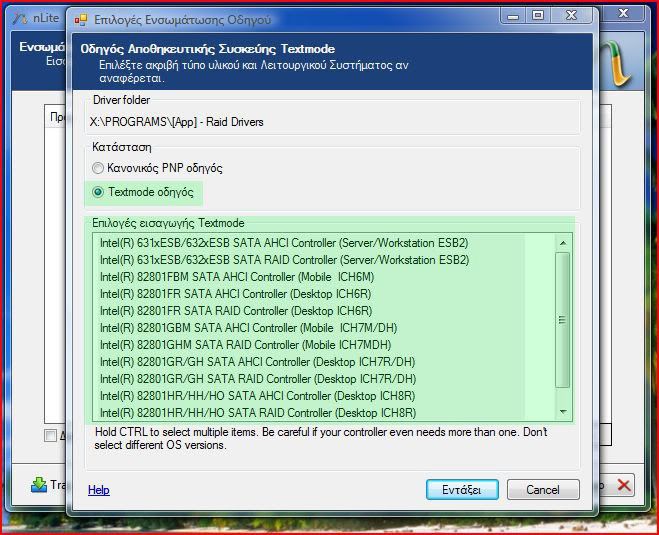The width and height of the screenshot is (659, 535).
Task: Minimize the driver integration dialog
Action: tap(514, 15)
